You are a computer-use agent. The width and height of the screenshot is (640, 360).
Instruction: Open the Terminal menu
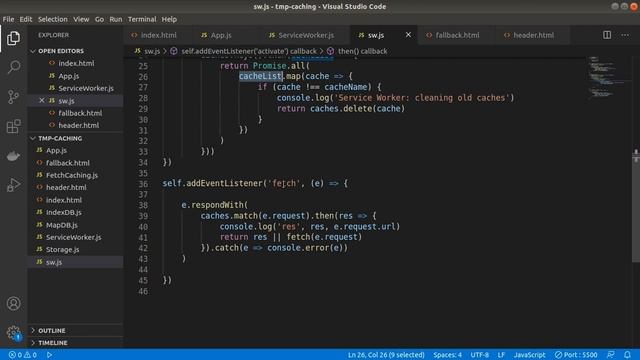pyautogui.click(x=142, y=19)
